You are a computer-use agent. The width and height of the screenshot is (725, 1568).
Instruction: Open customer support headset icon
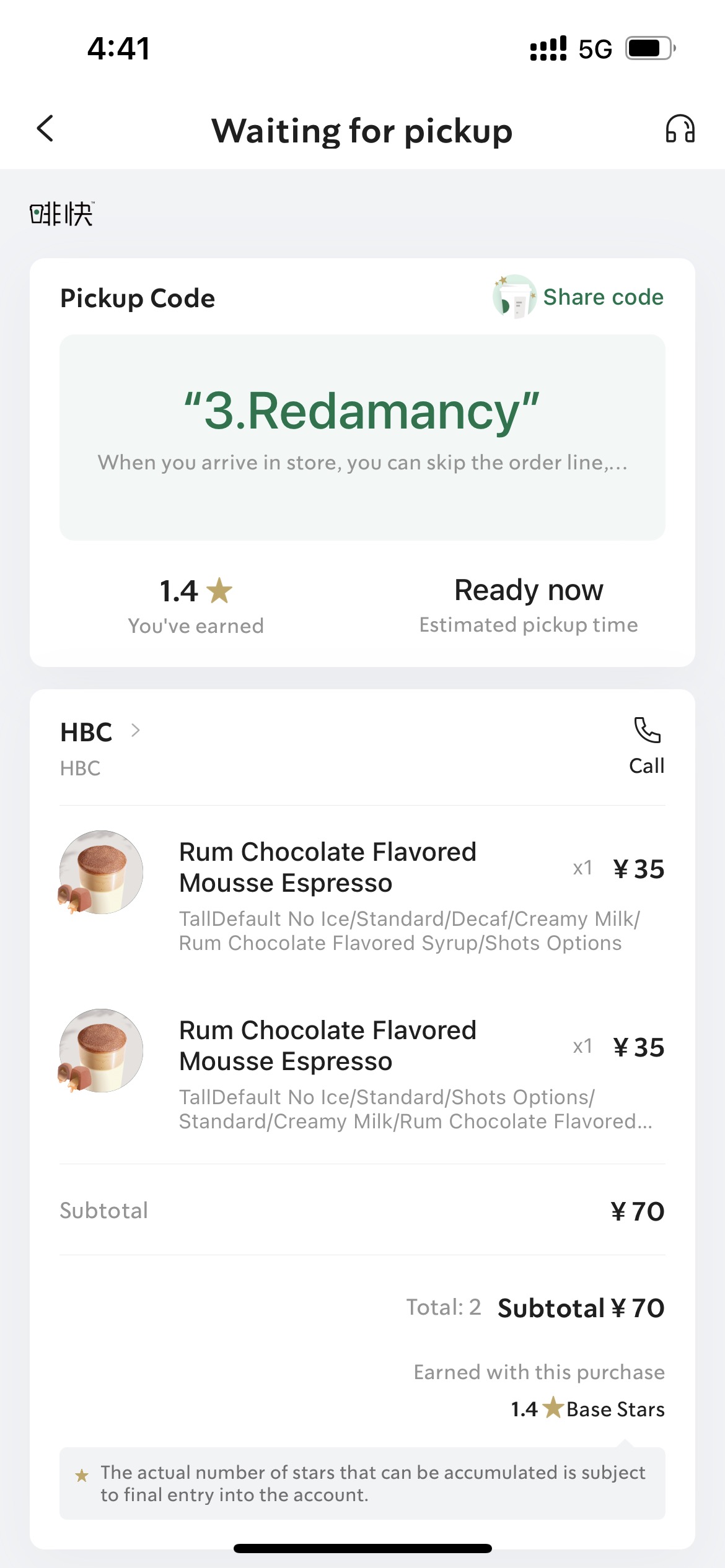[x=680, y=129]
